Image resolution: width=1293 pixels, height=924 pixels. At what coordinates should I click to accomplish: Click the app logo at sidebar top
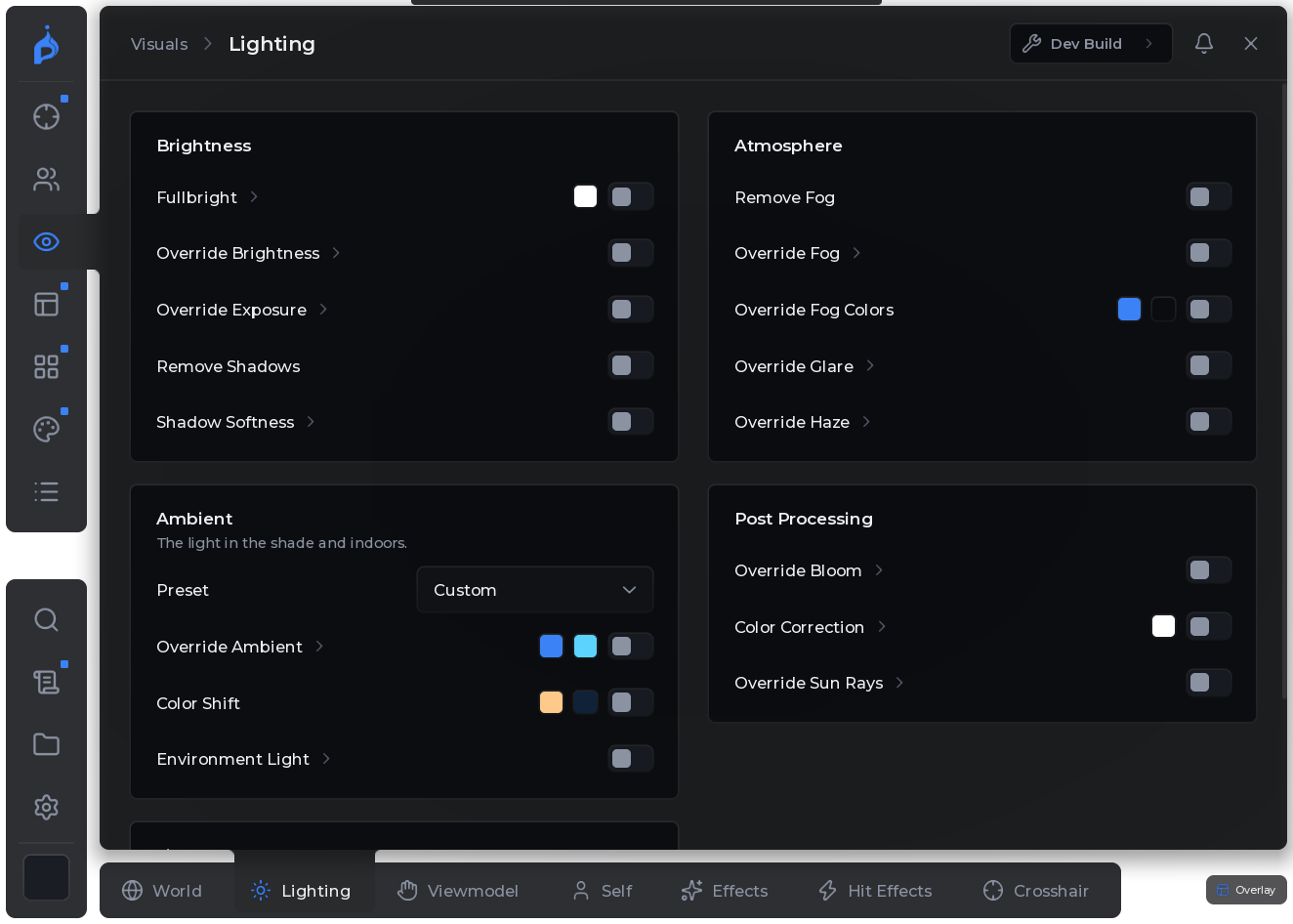tap(46, 46)
